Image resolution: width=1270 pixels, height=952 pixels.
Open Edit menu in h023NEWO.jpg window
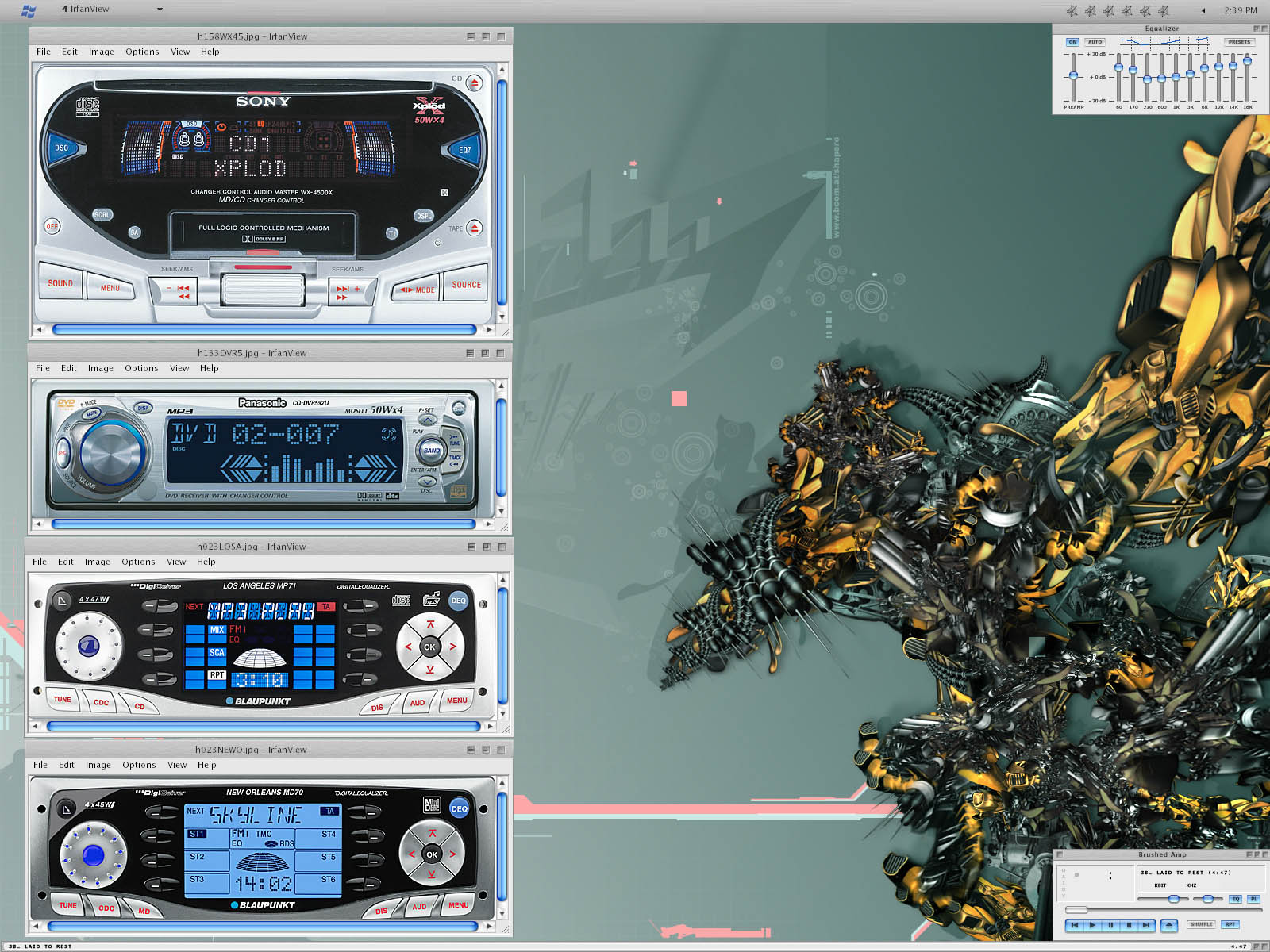pyautogui.click(x=67, y=765)
